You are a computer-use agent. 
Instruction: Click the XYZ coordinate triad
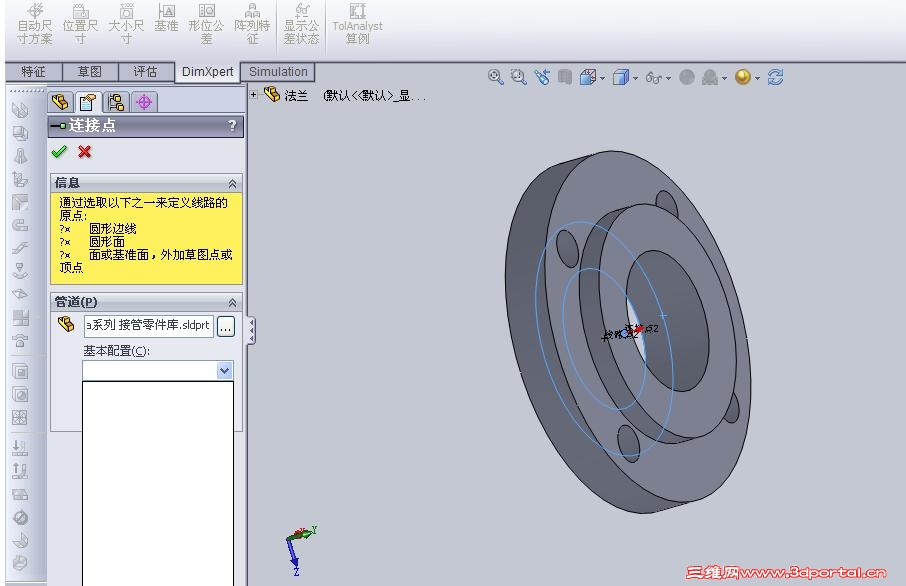click(300, 549)
